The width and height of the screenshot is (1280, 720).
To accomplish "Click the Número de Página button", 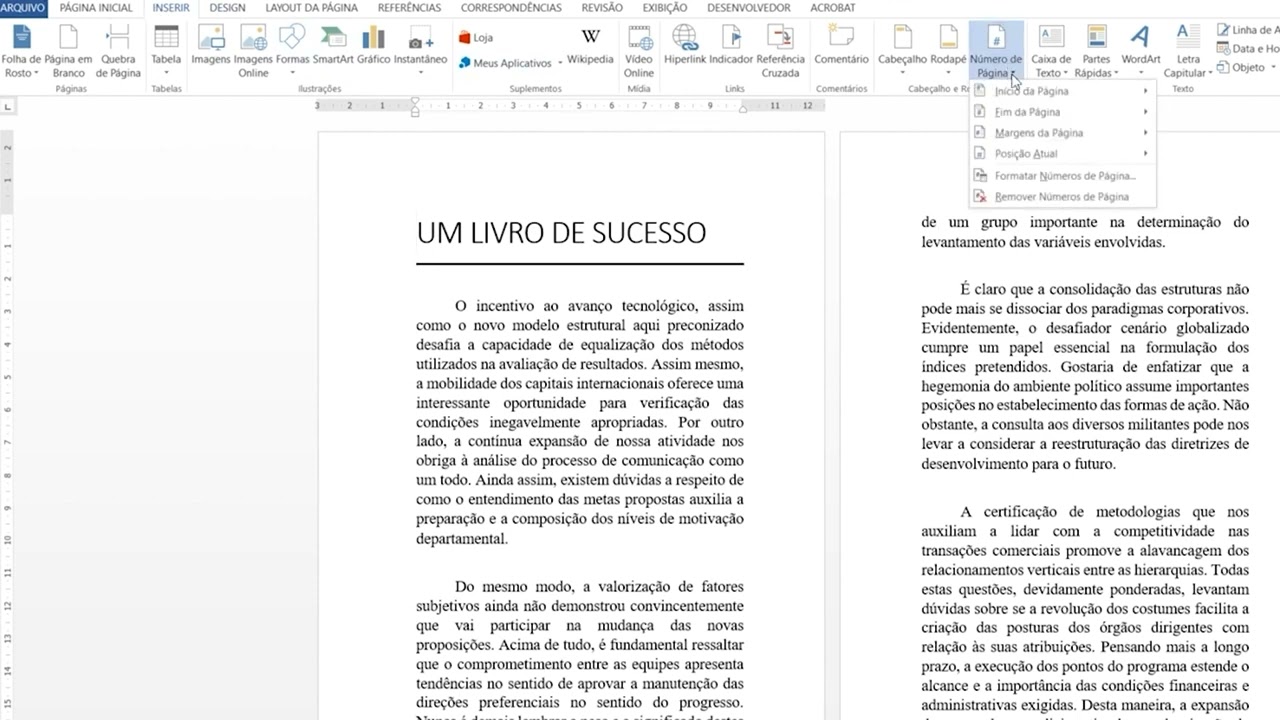I will (x=996, y=51).
